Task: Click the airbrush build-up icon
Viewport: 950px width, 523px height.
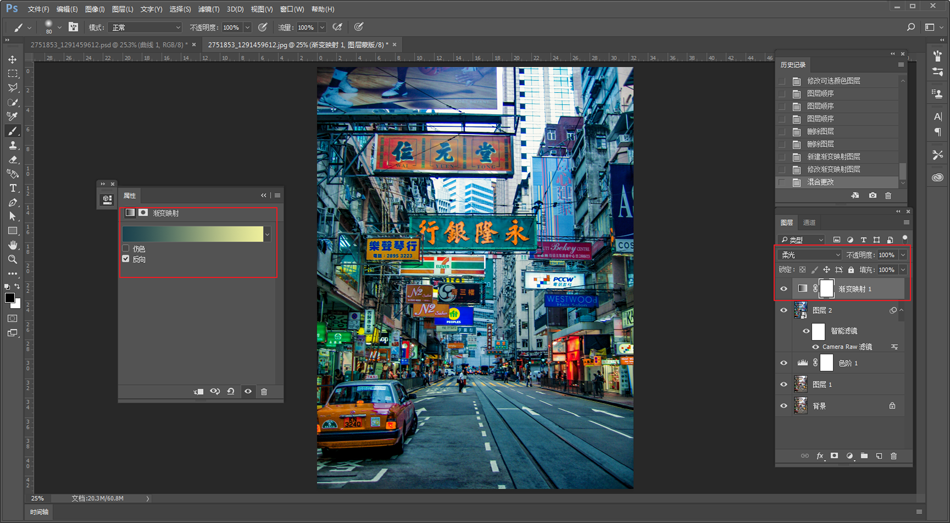Action: click(337, 27)
